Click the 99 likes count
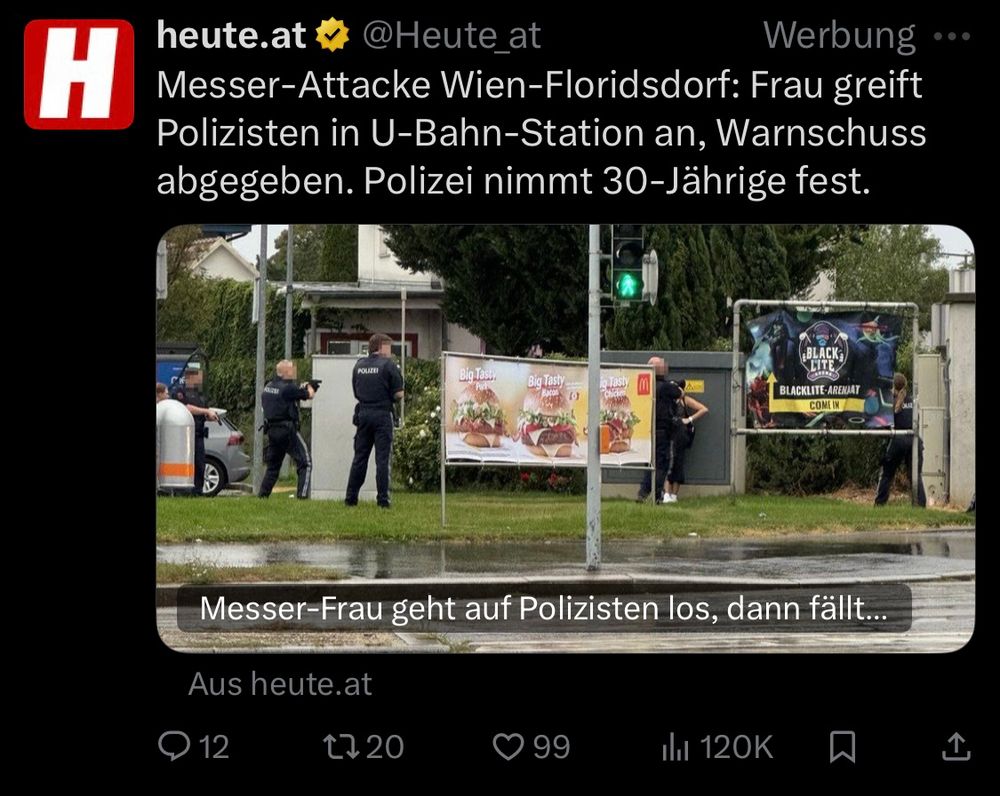The height and width of the screenshot is (796, 1000). pos(552,747)
